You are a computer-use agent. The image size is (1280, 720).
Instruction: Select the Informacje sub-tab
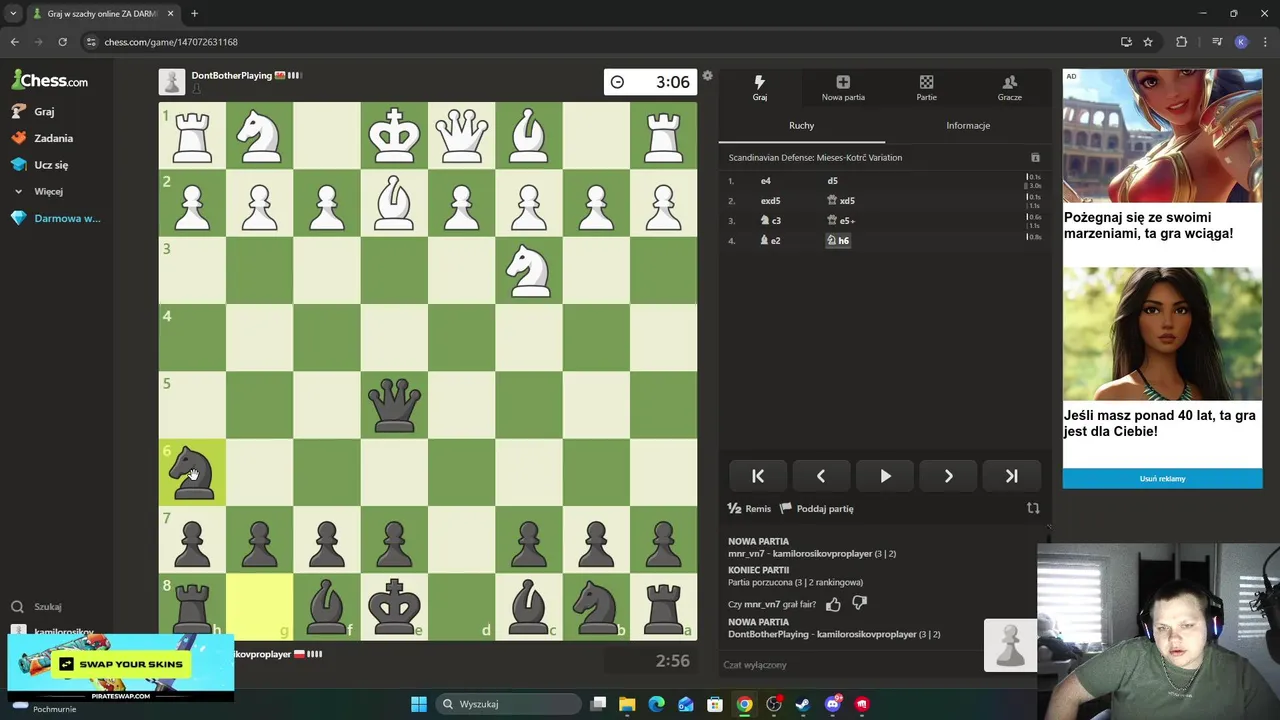pos(968,125)
